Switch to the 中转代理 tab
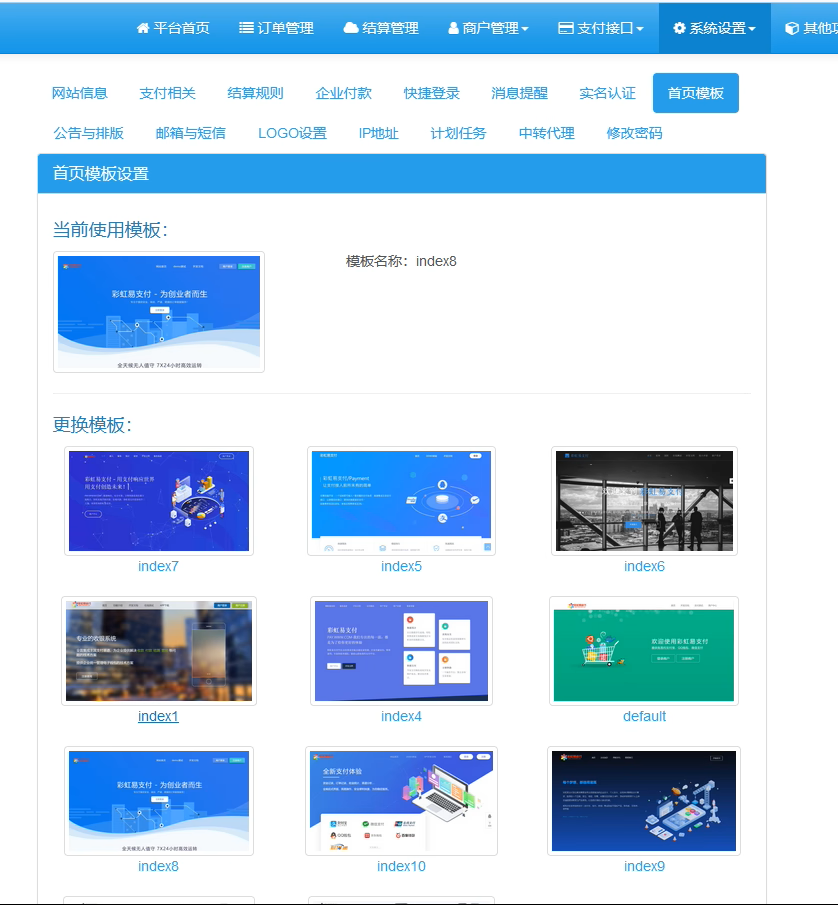The image size is (838, 905). click(x=547, y=133)
